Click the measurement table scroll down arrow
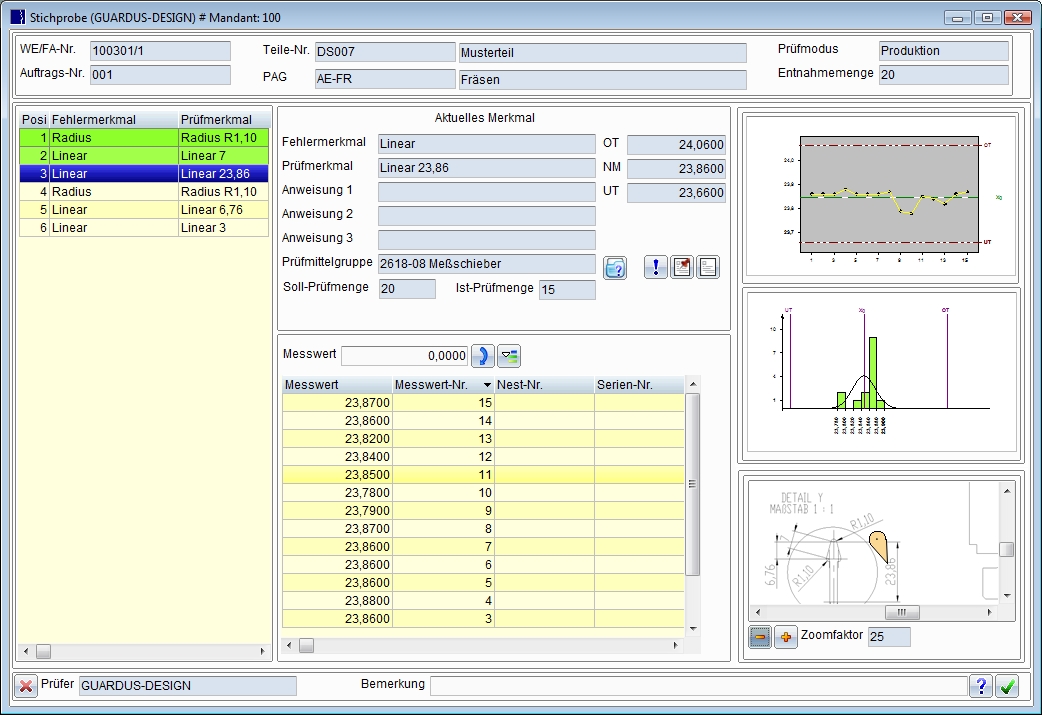This screenshot has height=715, width=1042. 694,627
